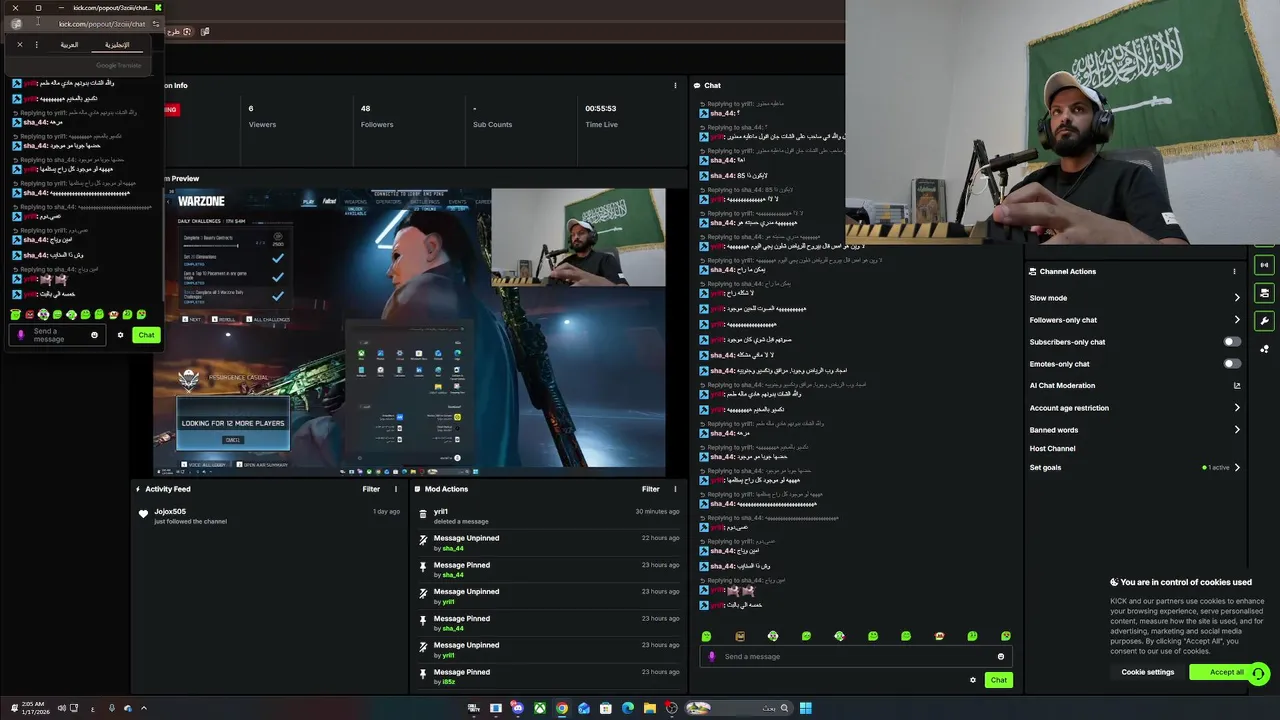The image size is (1280, 720).
Task: Click the Windows taskbar search box
Action: point(737,708)
